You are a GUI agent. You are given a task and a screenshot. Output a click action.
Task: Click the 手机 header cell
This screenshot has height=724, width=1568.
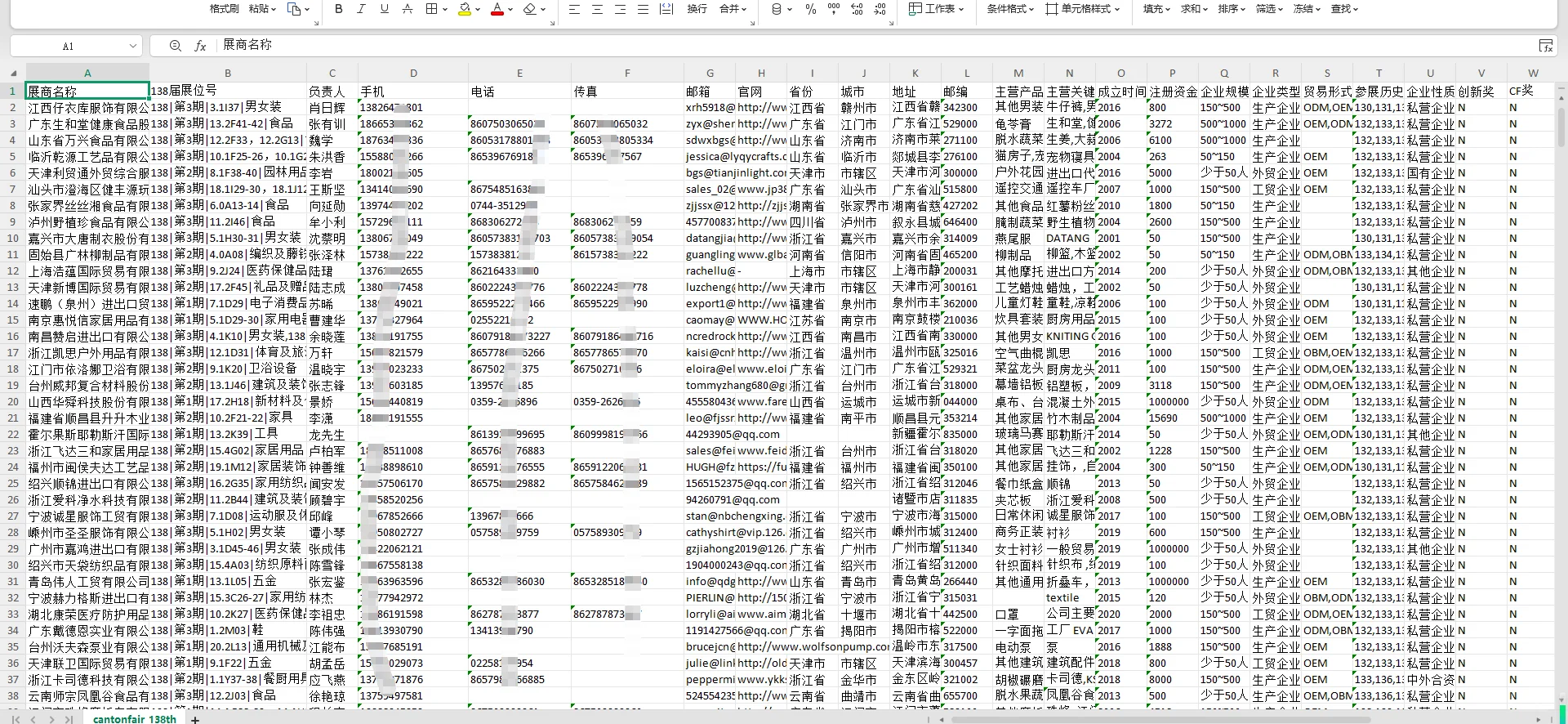tap(413, 91)
